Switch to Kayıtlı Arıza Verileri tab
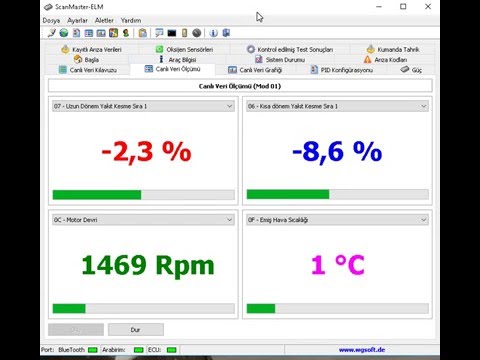The width and height of the screenshot is (480, 360). [92, 49]
